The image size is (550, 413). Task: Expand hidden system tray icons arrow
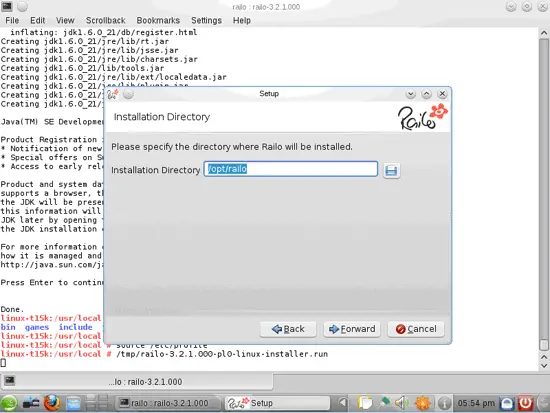click(x=343, y=403)
